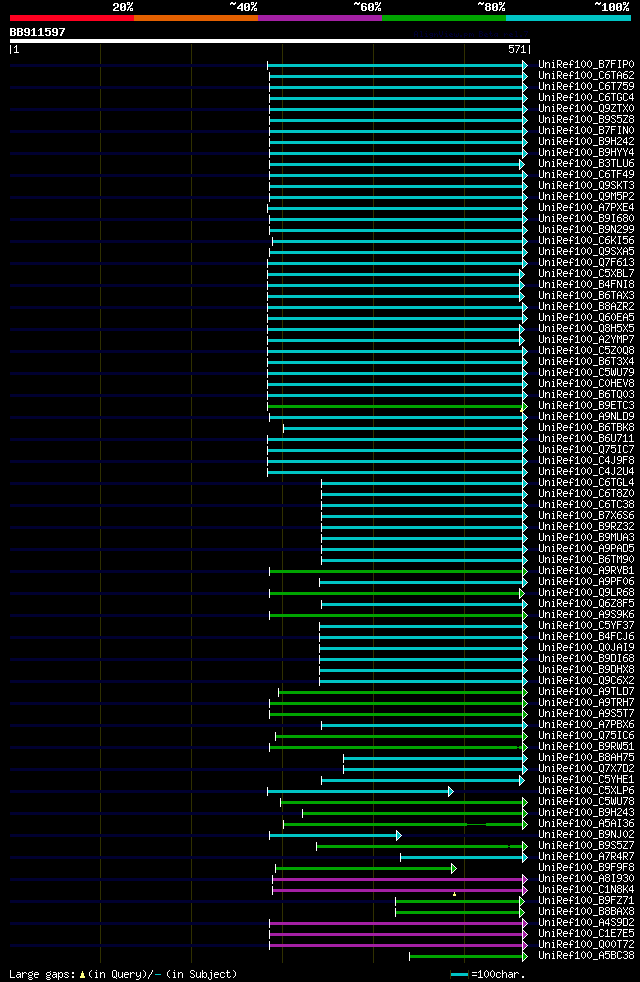This screenshot has width=640, height=982.
Task: Click the UniRef100_A7PXE4 label
Action: 586,207
